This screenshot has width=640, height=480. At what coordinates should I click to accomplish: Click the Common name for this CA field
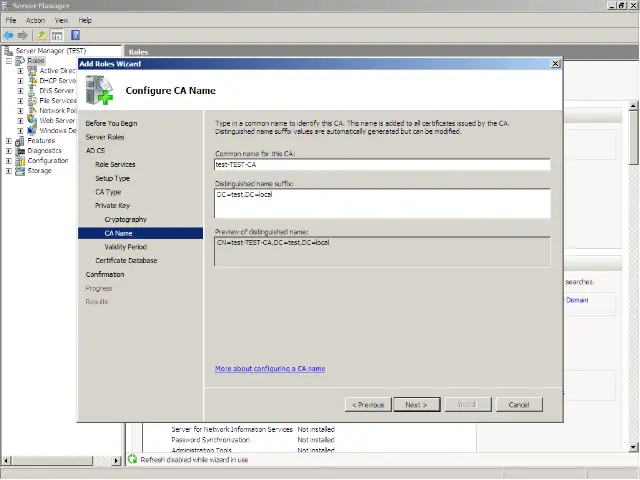(383, 165)
